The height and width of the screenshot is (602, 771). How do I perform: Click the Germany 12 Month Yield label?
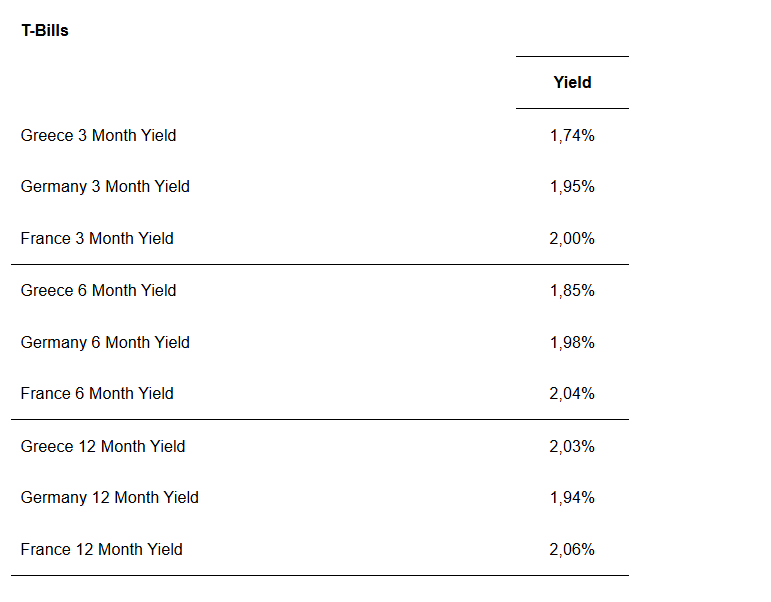pyautogui.click(x=110, y=498)
